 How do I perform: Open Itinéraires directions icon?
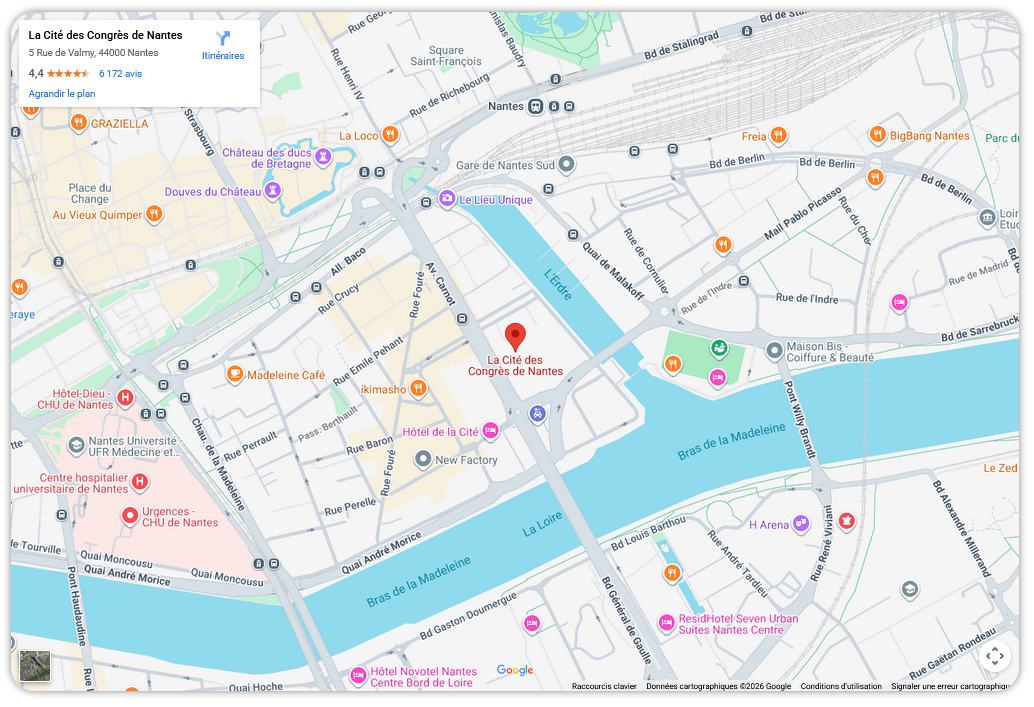223,38
